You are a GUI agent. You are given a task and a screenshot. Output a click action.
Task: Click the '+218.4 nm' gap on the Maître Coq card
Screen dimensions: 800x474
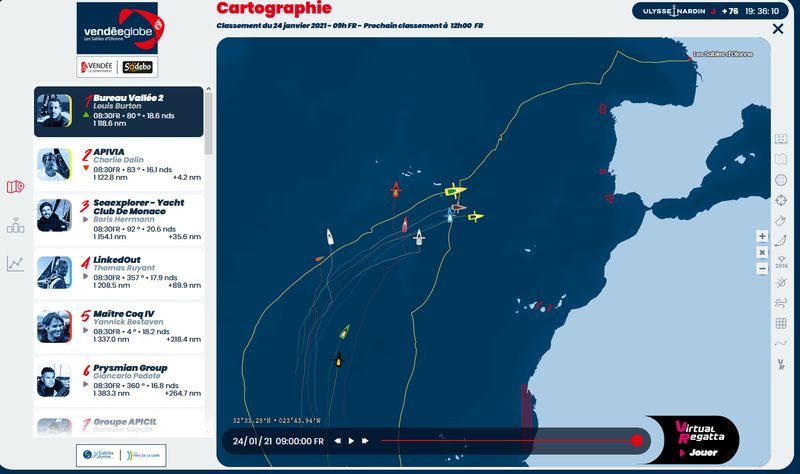coord(183,339)
